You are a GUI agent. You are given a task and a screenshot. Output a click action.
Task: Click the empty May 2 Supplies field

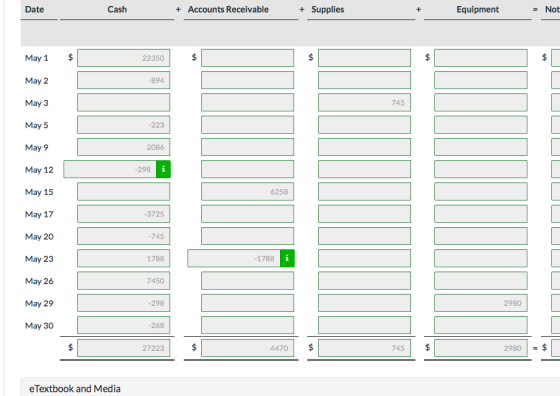pos(364,80)
